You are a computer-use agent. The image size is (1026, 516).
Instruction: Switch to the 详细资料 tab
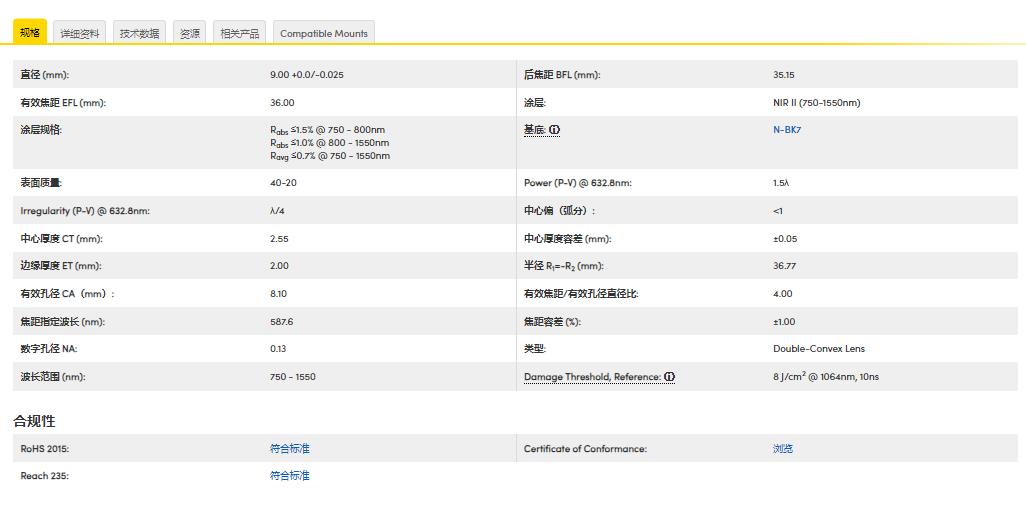click(x=79, y=33)
